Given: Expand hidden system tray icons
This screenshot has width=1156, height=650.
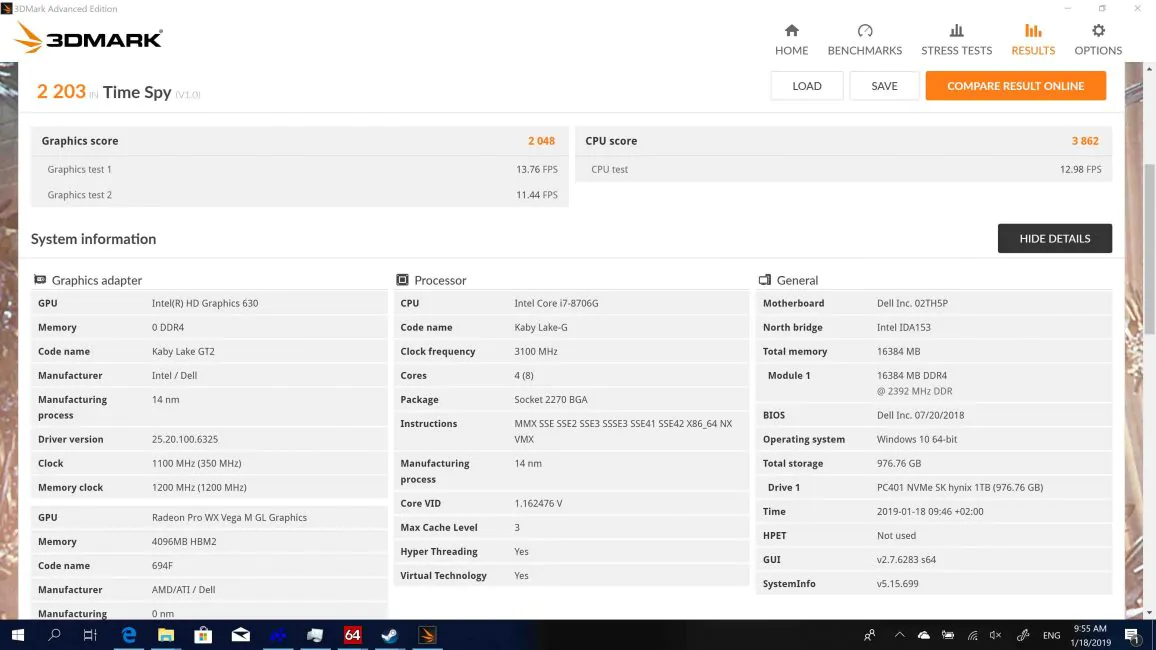Looking at the screenshot, I should (x=899, y=635).
